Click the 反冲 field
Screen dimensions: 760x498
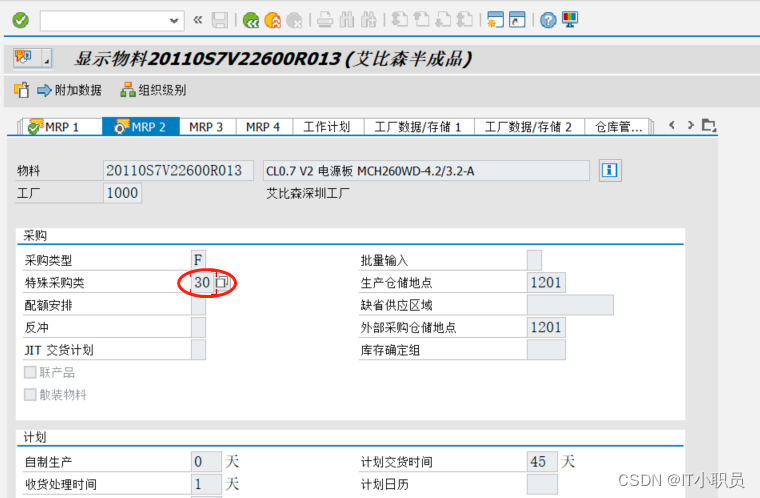(x=198, y=327)
